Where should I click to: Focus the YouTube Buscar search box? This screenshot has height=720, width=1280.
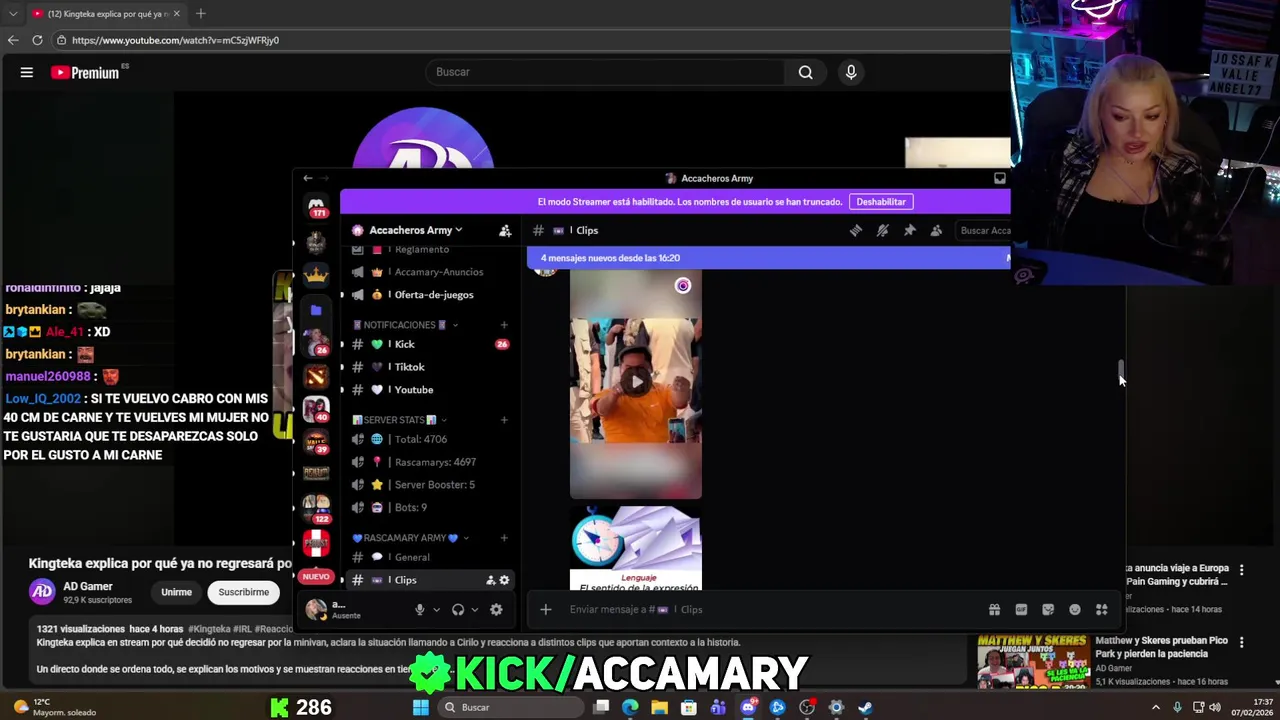[605, 72]
